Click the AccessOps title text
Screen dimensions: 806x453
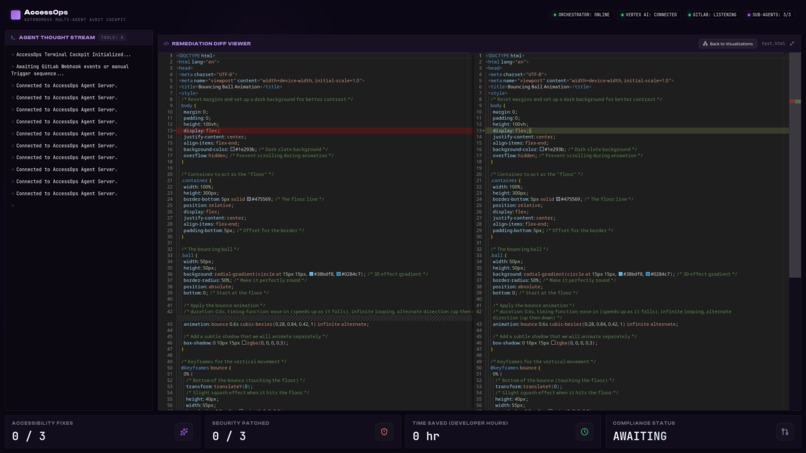46,12
